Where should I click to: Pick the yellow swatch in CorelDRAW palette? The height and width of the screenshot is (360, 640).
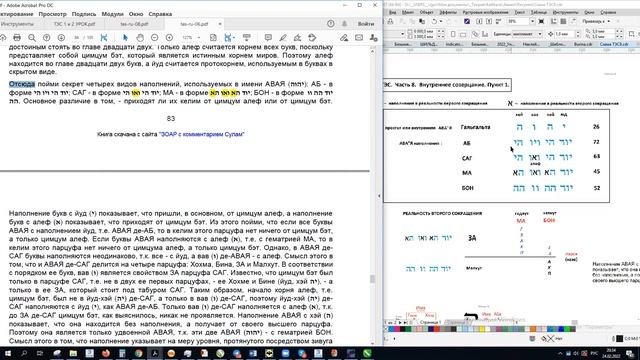coord(482,329)
